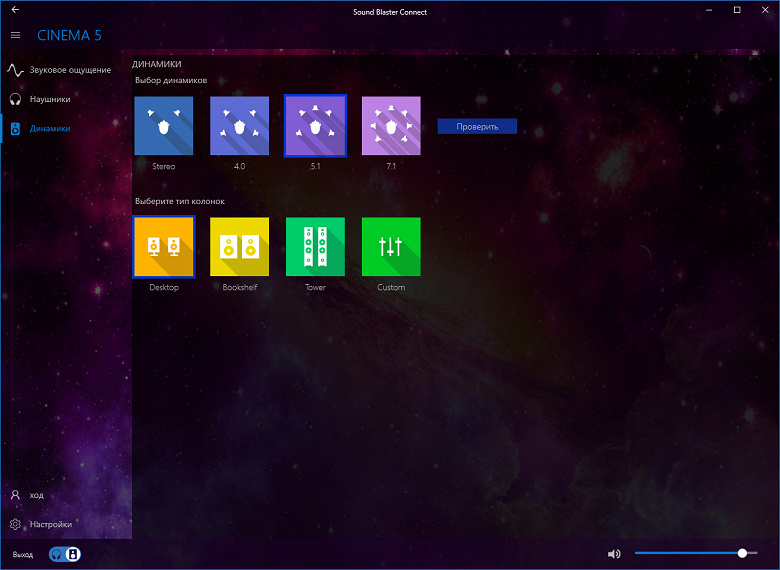Switch to Наушники sidebar section
The width and height of the screenshot is (780, 570).
tap(66, 99)
